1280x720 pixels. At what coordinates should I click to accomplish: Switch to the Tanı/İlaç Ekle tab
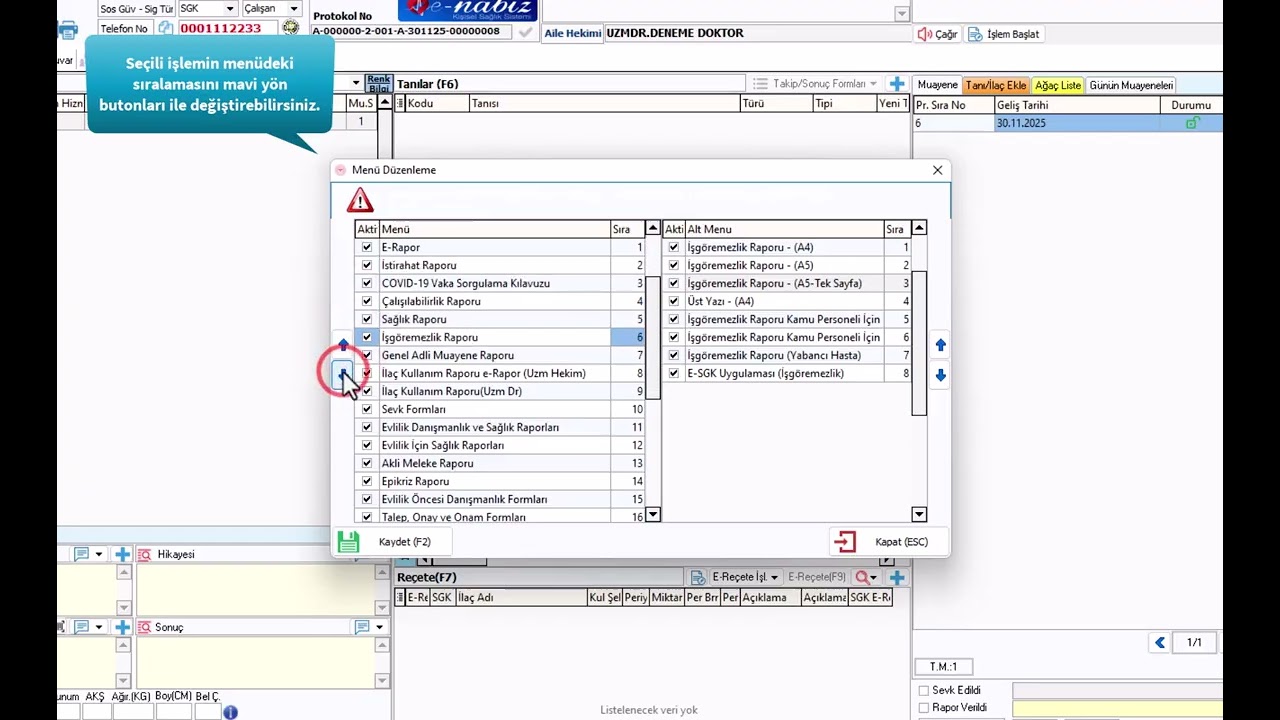[996, 85]
